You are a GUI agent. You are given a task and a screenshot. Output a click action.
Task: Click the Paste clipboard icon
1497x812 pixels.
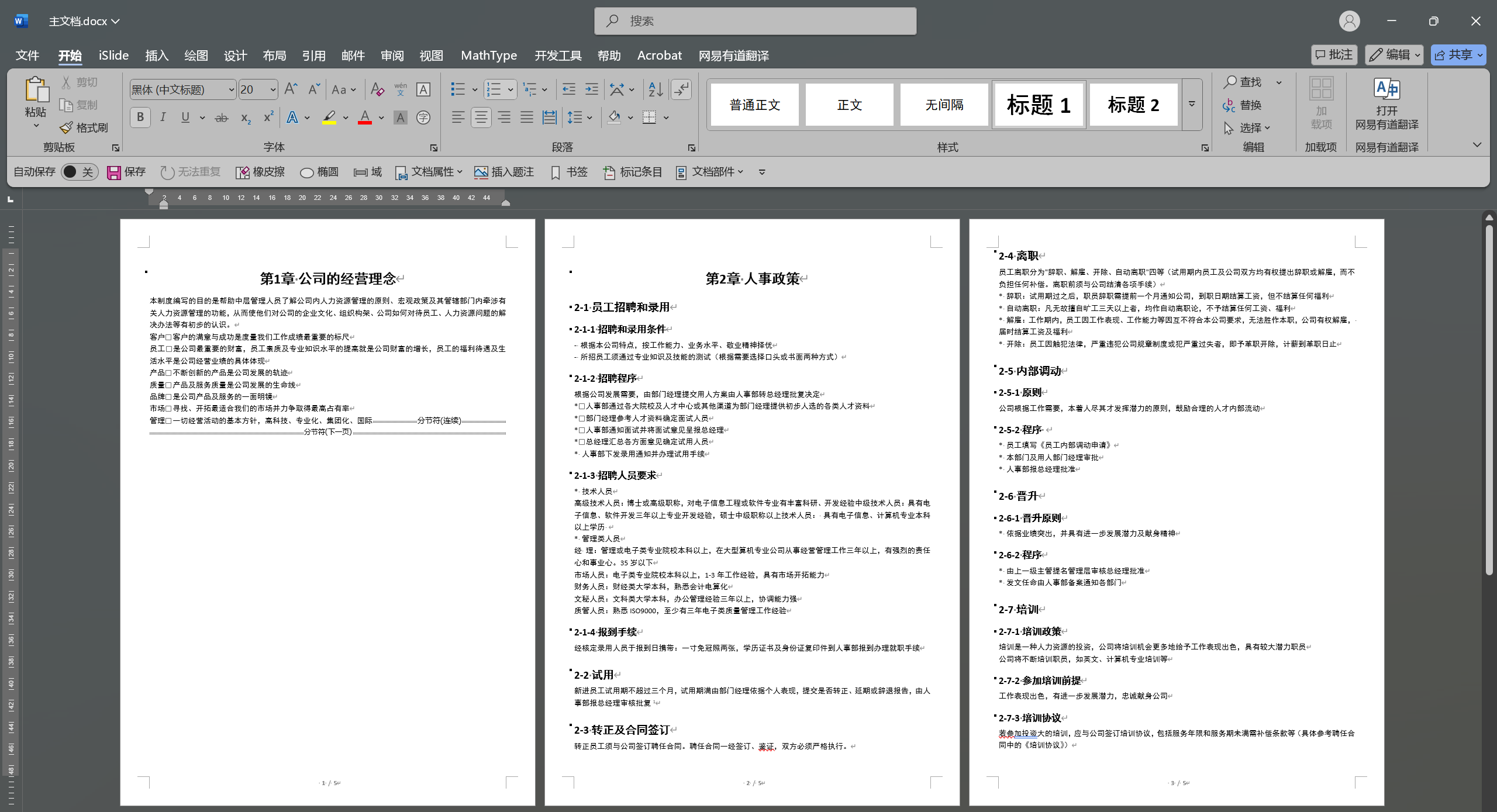[36, 89]
